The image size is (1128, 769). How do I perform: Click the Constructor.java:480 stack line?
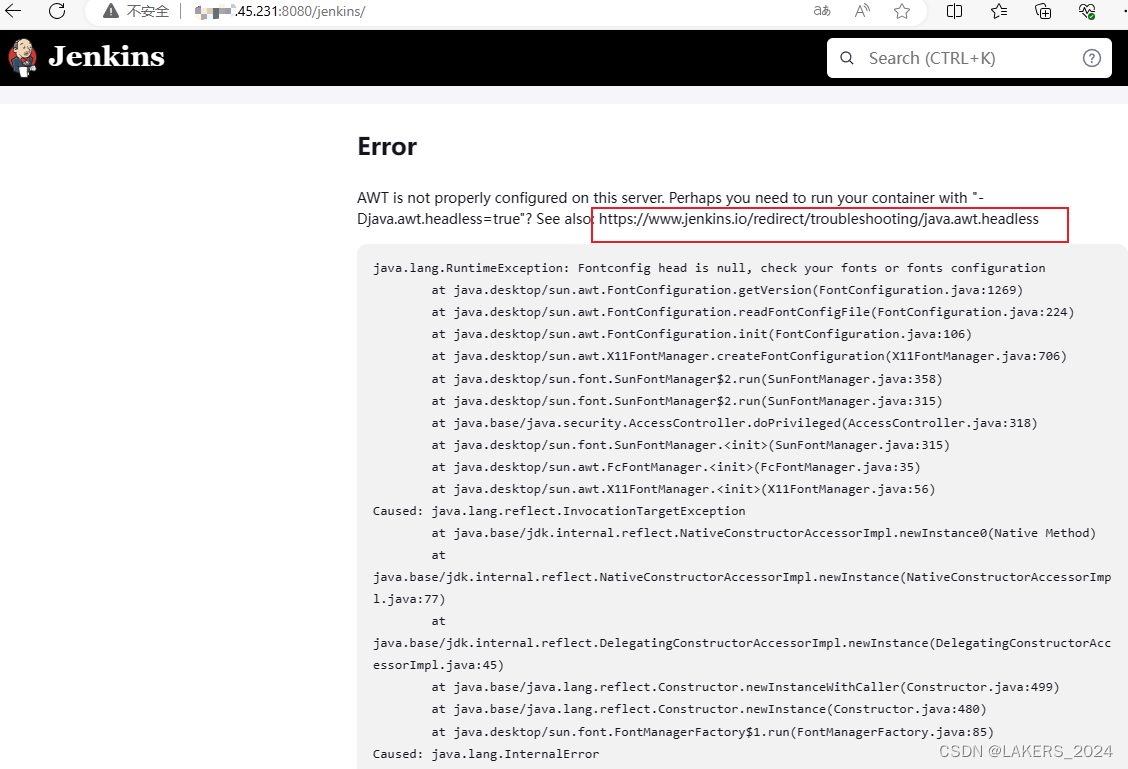pos(709,709)
